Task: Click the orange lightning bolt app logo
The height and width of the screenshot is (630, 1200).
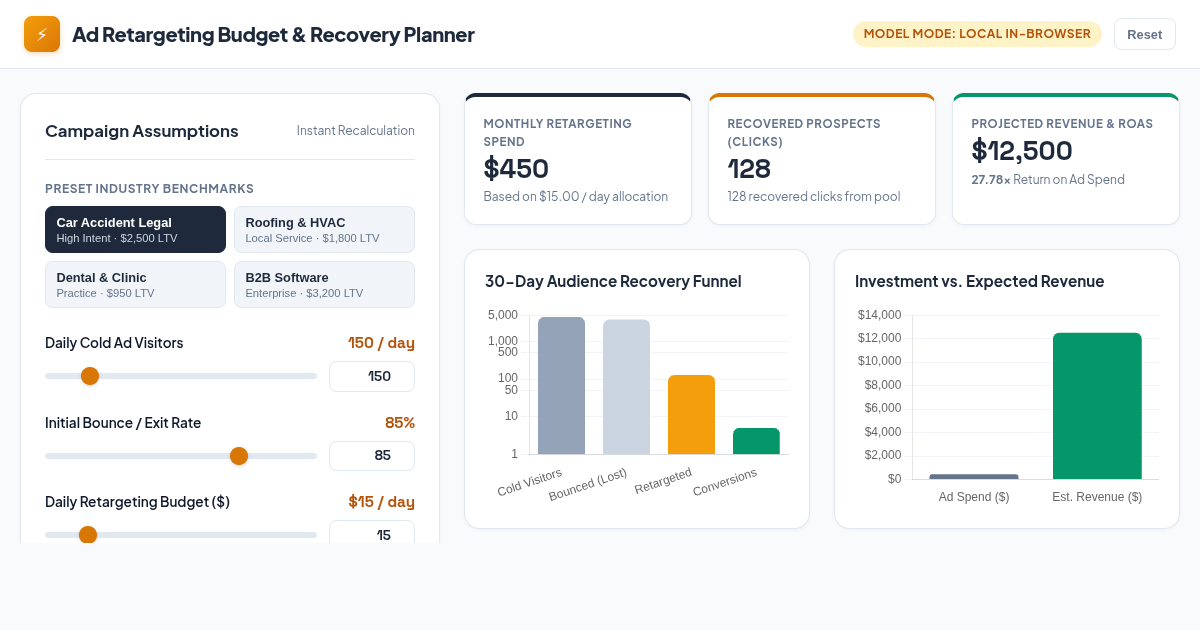Action: pyautogui.click(x=42, y=34)
